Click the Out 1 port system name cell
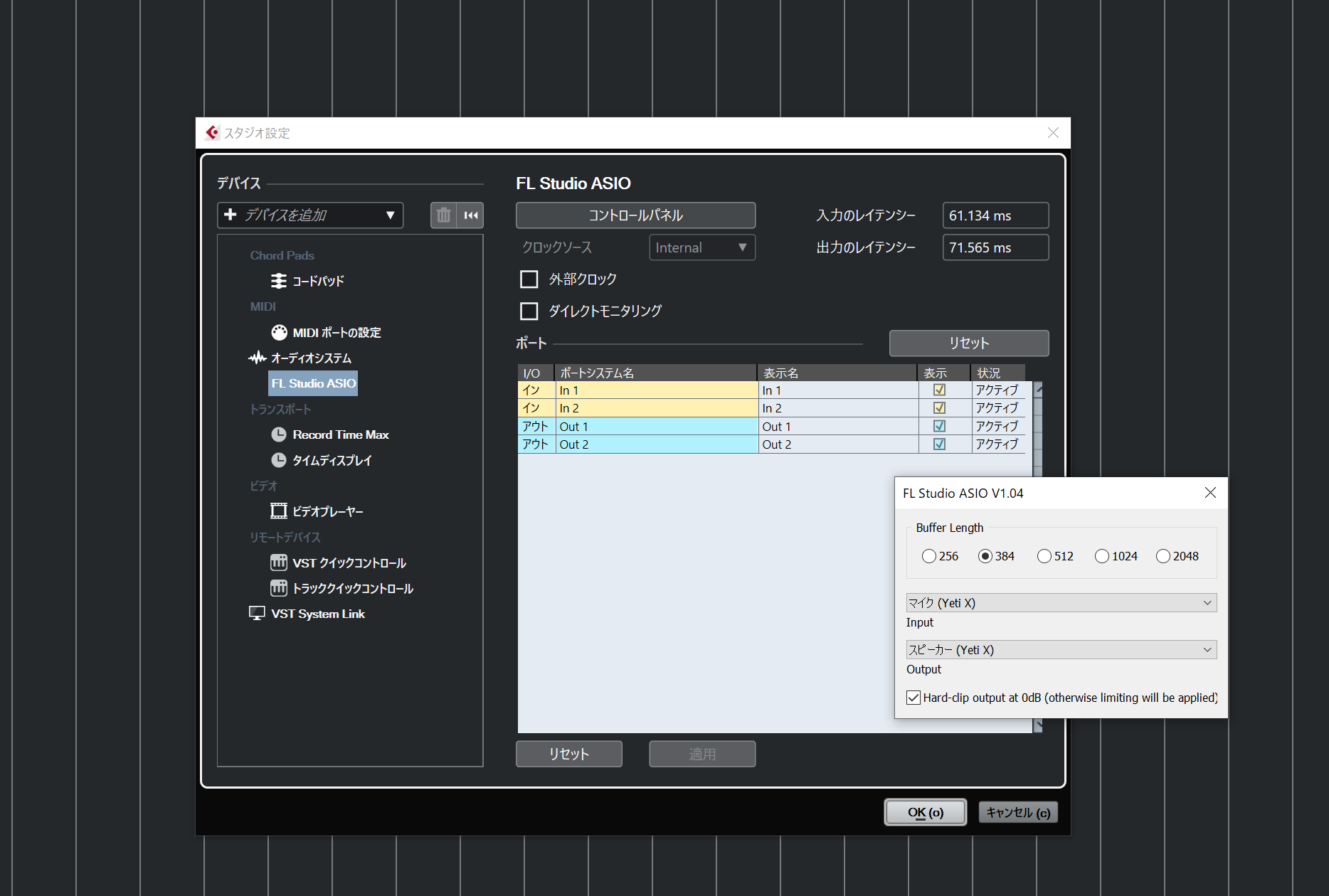Image resolution: width=1329 pixels, height=896 pixels. pos(657,427)
